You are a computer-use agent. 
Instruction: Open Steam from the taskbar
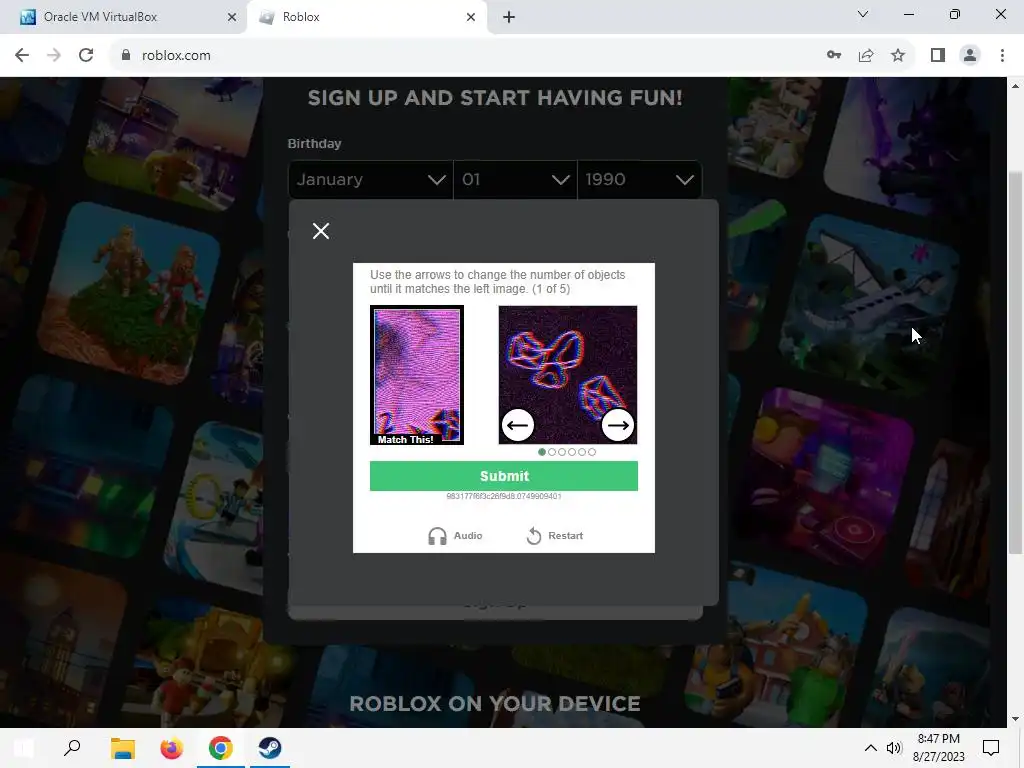[x=270, y=748]
